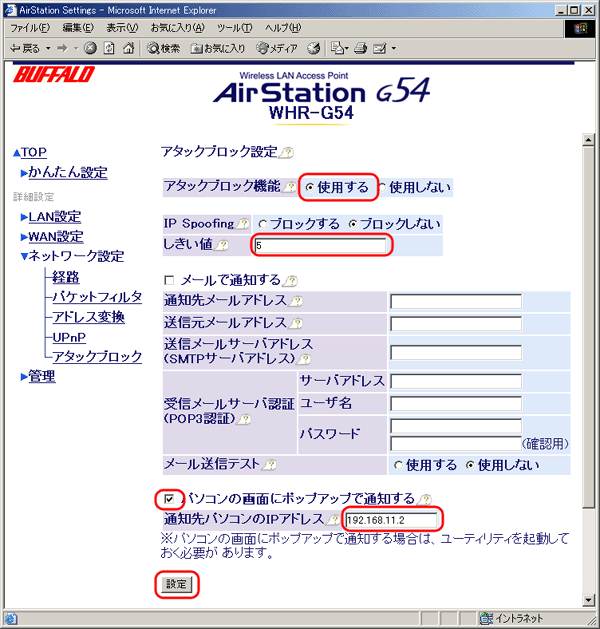
Task: Go back with the 戻る toolbar button
Action: [25, 49]
